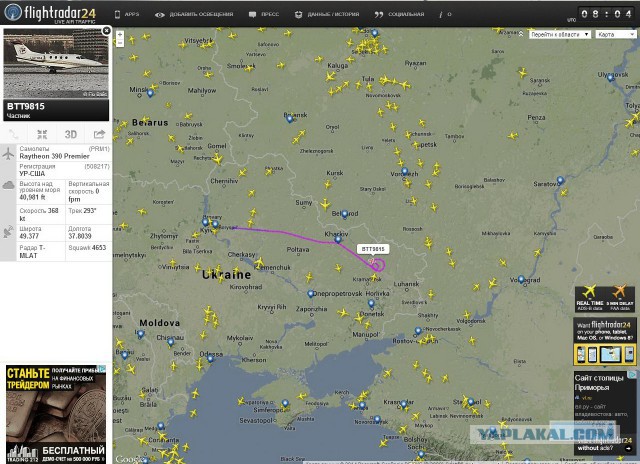Zoom out the map with minus button
This screenshot has width=640, height=464.
coord(120,42)
